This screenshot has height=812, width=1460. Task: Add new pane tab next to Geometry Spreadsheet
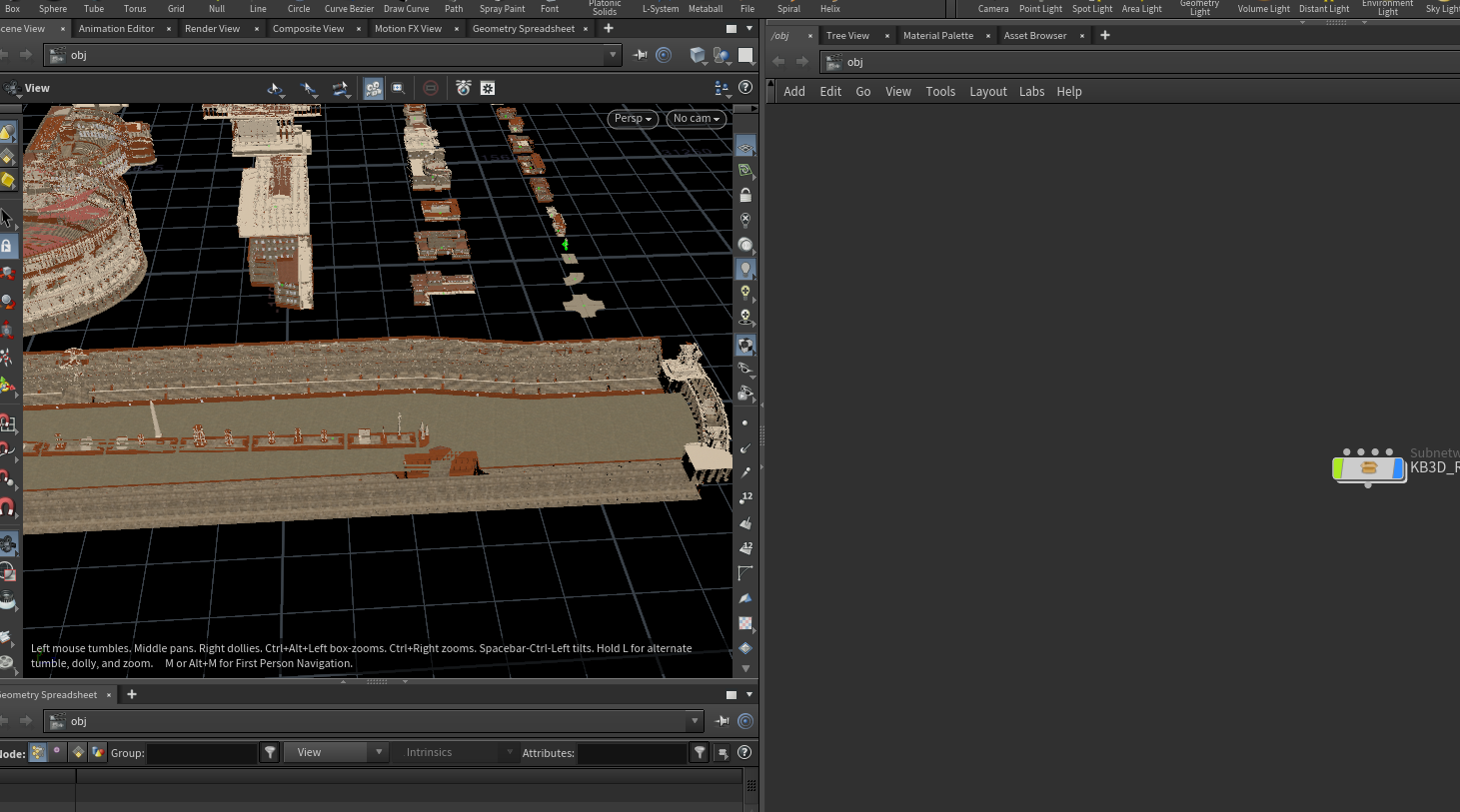tap(132, 694)
